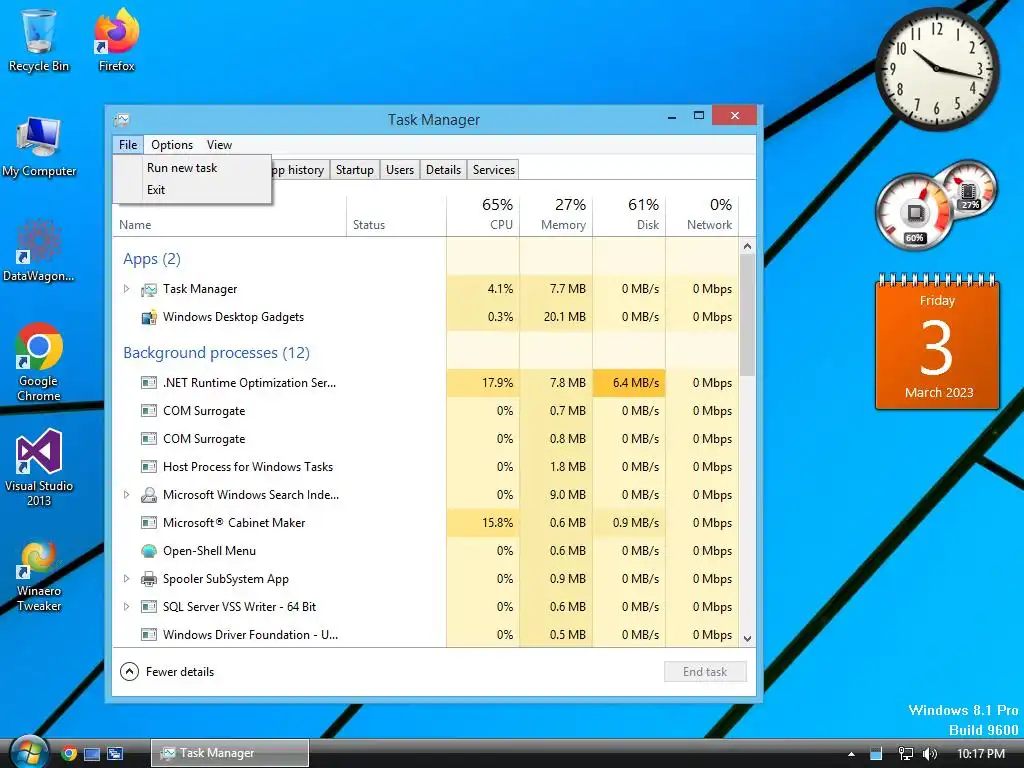The image size is (1024, 768).
Task: Expand SQL Server VSS Writer row
Action: point(127,607)
